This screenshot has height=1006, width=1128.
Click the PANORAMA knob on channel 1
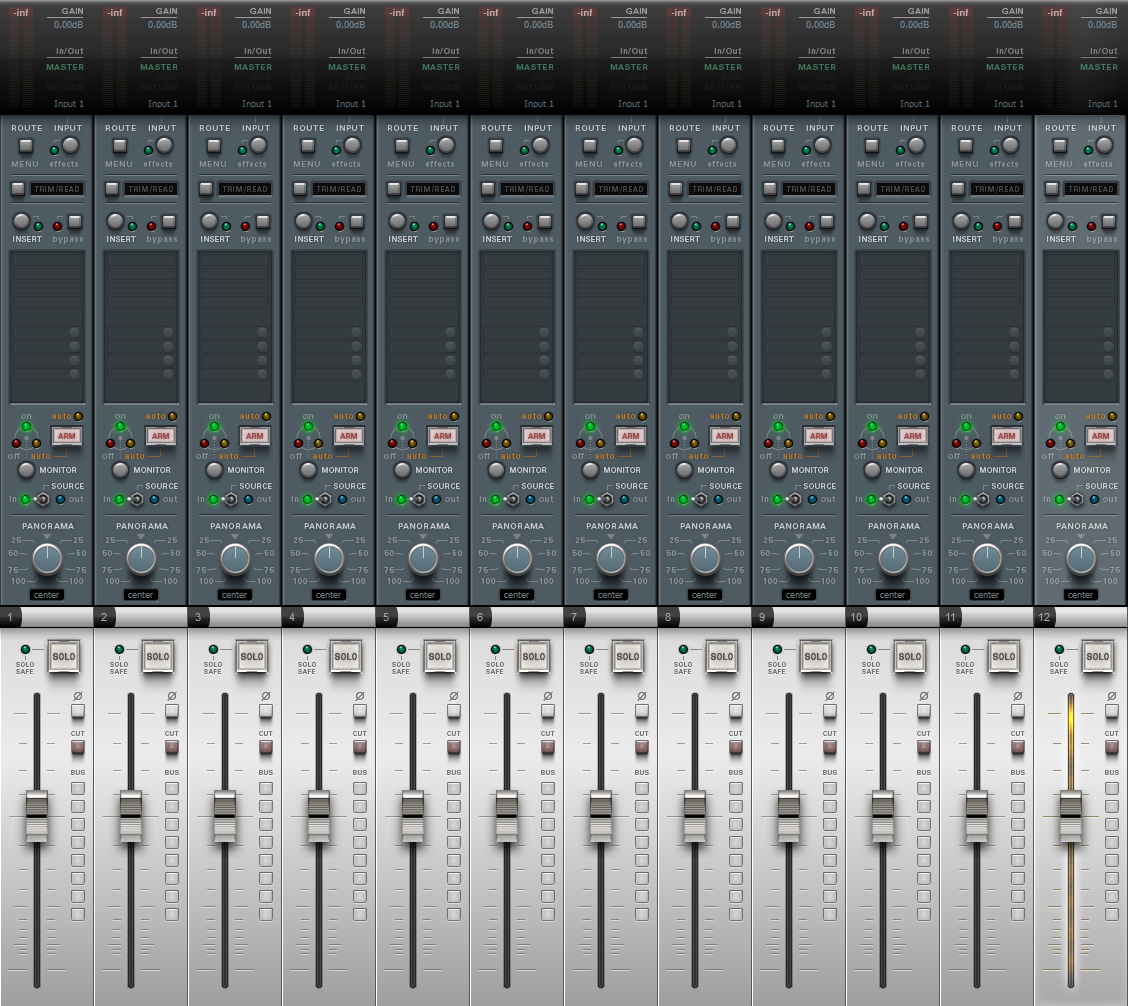click(47, 558)
